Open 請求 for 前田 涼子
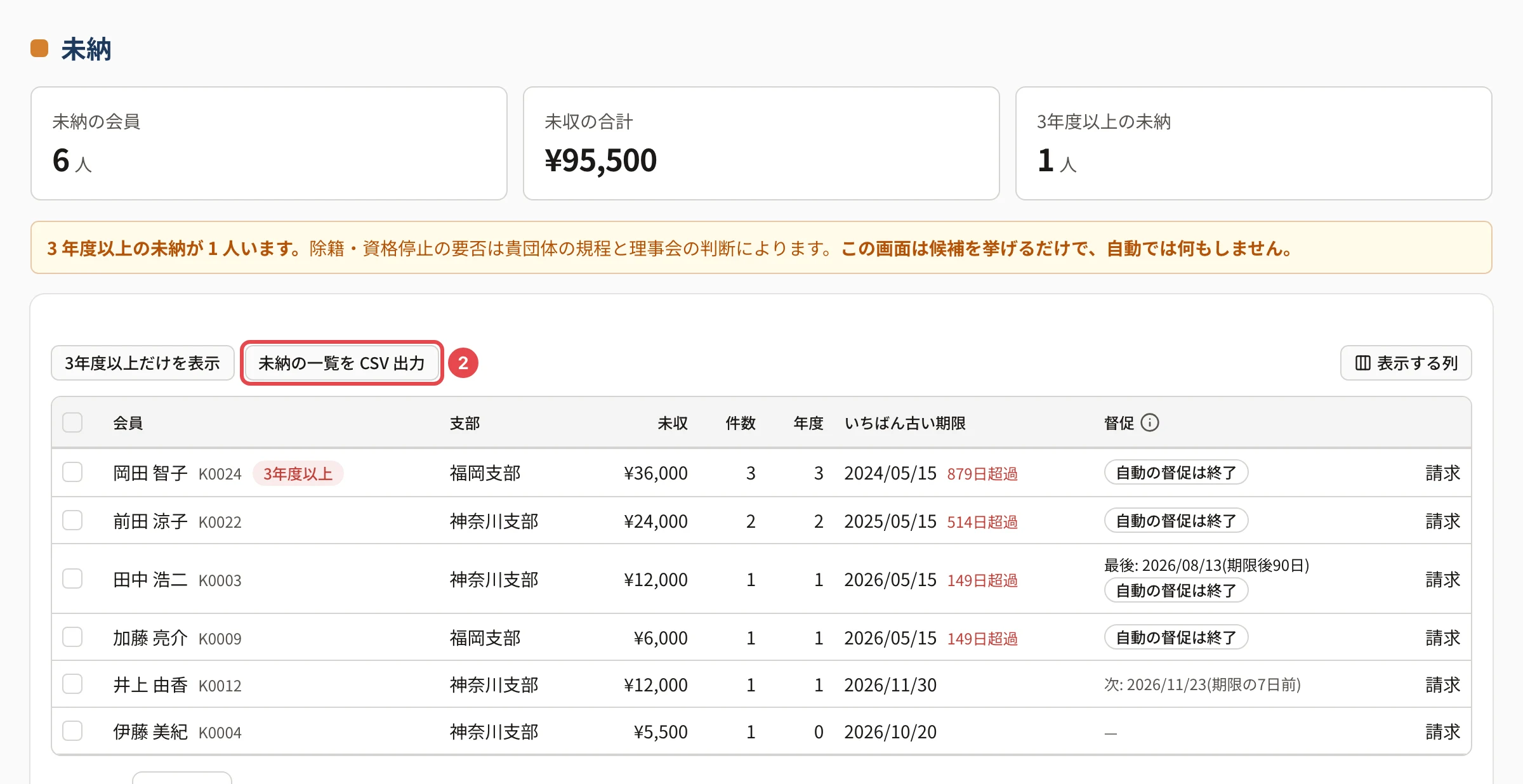1523x784 pixels. point(1442,521)
